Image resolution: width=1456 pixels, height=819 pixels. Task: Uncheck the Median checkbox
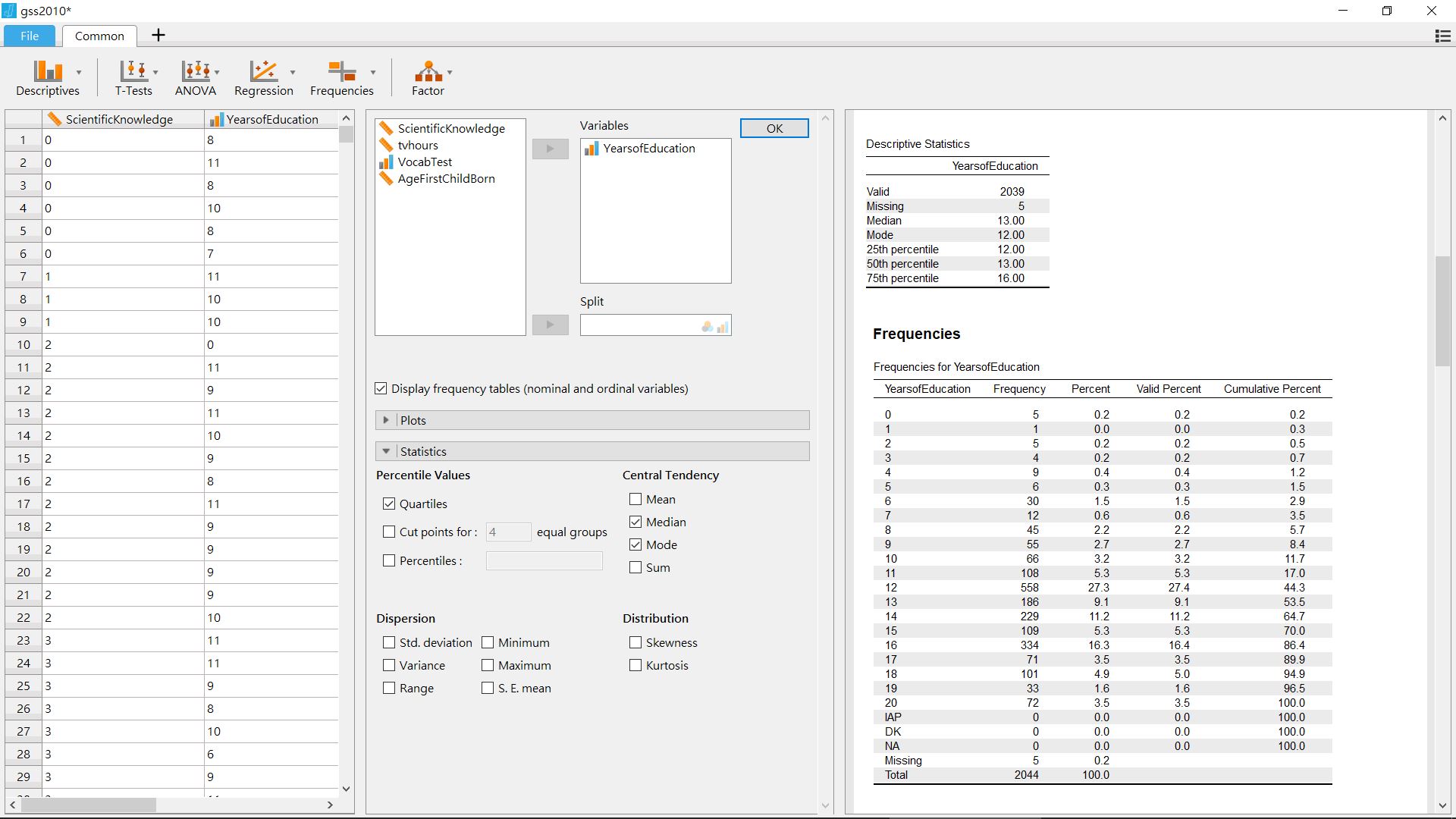[635, 522]
